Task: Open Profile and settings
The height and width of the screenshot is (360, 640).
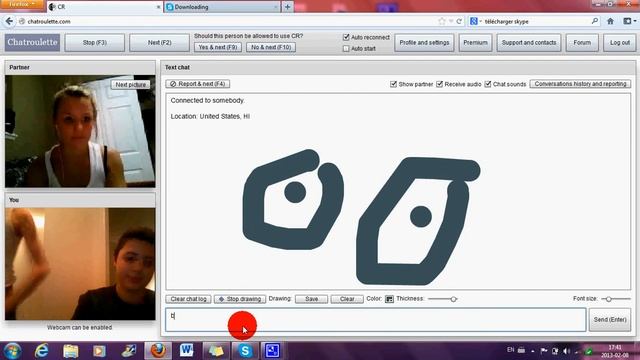Action: pos(424,42)
